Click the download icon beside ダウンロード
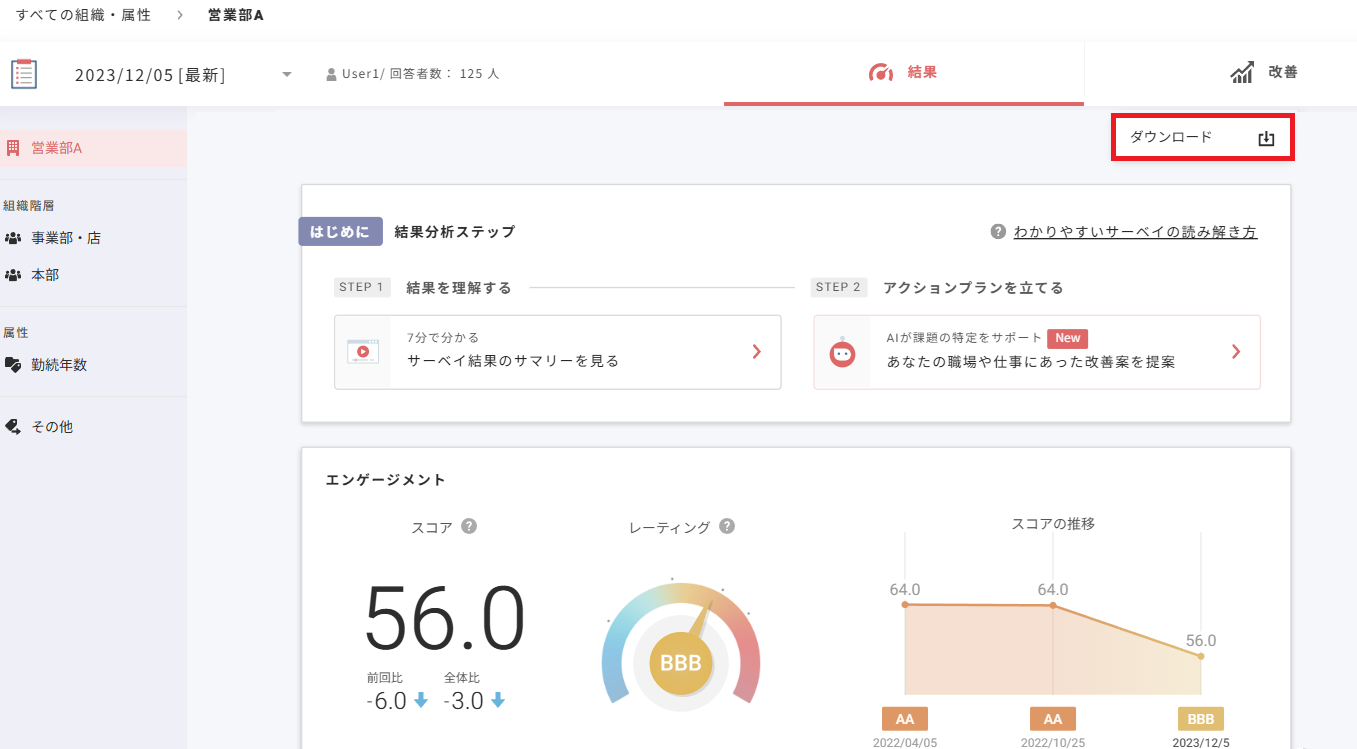Viewport: 1357px width, 749px height. [1266, 136]
